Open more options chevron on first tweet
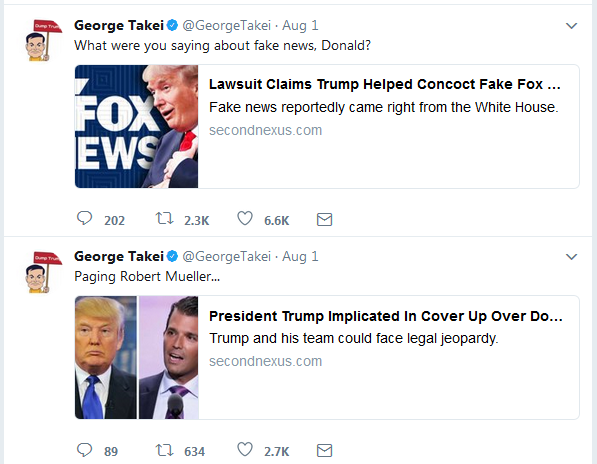The height and width of the screenshot is (464, 597). 571,26
